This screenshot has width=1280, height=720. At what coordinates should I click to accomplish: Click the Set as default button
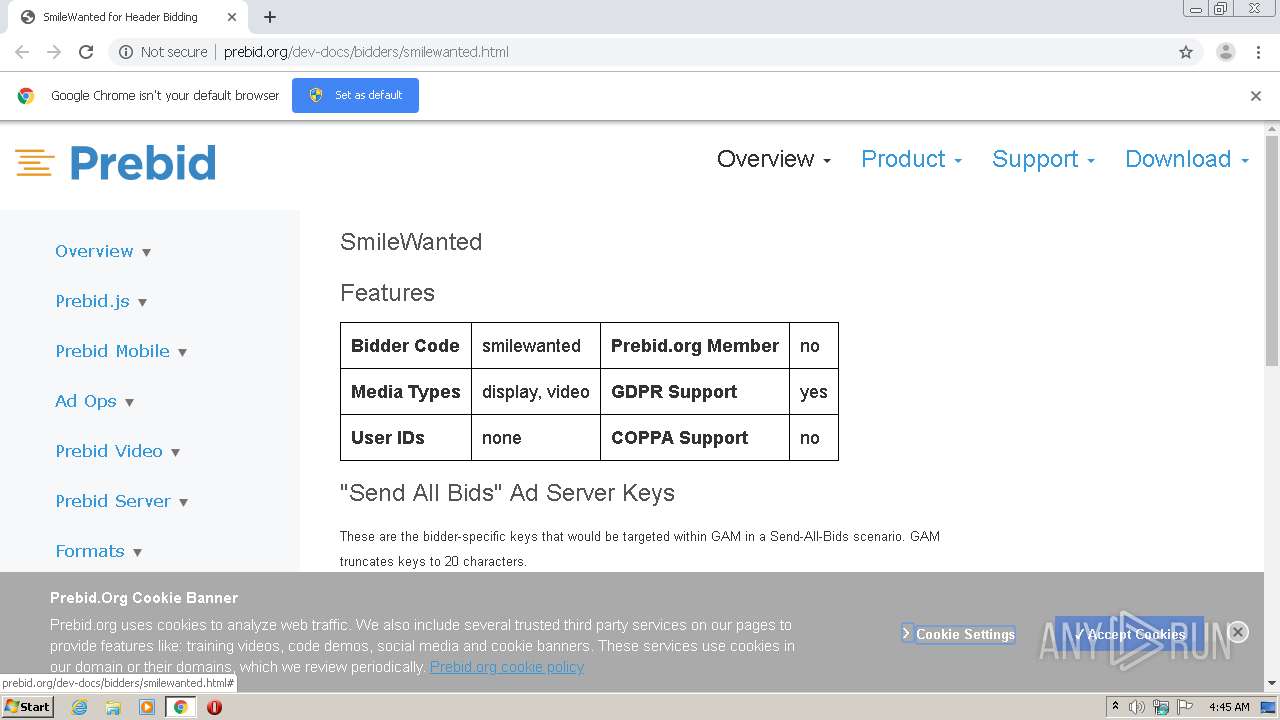tap(355, 95)
